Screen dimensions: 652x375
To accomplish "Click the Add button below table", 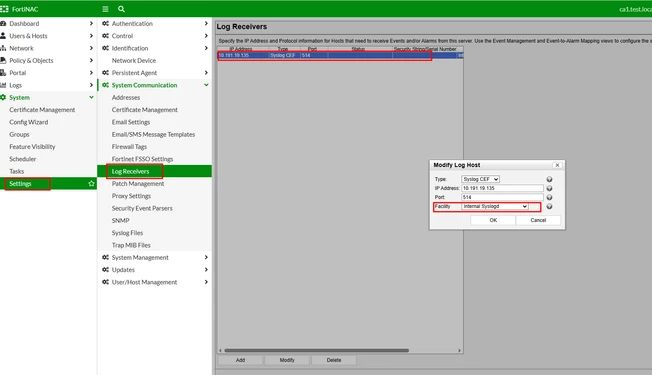I will click(x=240, y=360).
